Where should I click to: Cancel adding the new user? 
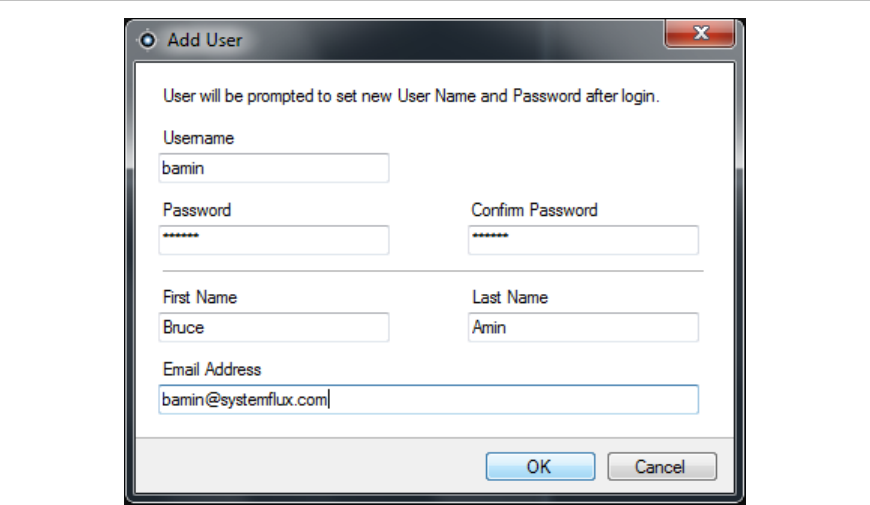pos(660,466)
